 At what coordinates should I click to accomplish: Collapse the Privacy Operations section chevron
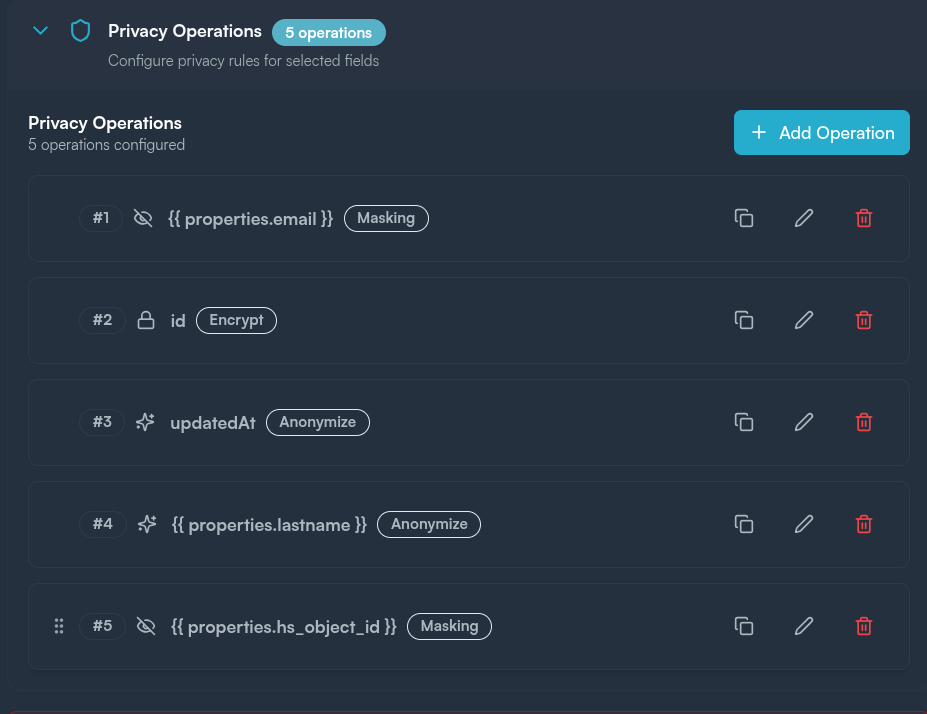coord(40,31)
